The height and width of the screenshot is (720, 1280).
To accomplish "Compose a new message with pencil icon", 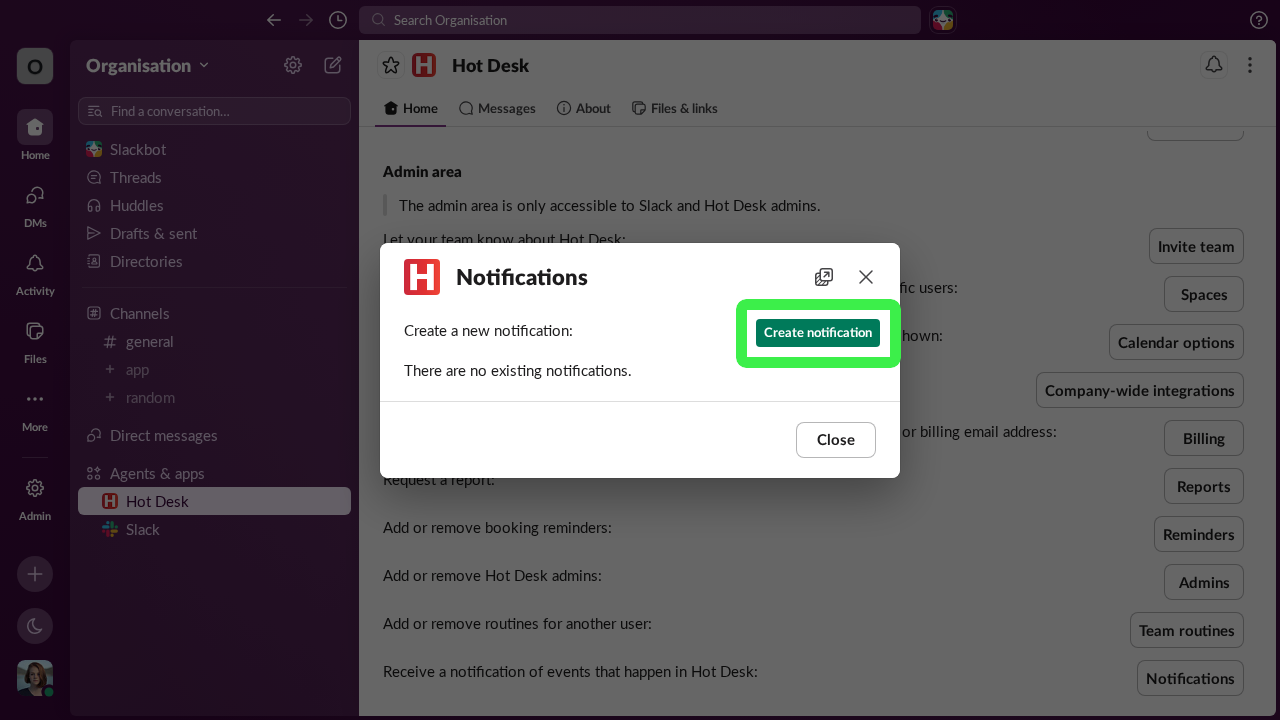I will 333,65.
